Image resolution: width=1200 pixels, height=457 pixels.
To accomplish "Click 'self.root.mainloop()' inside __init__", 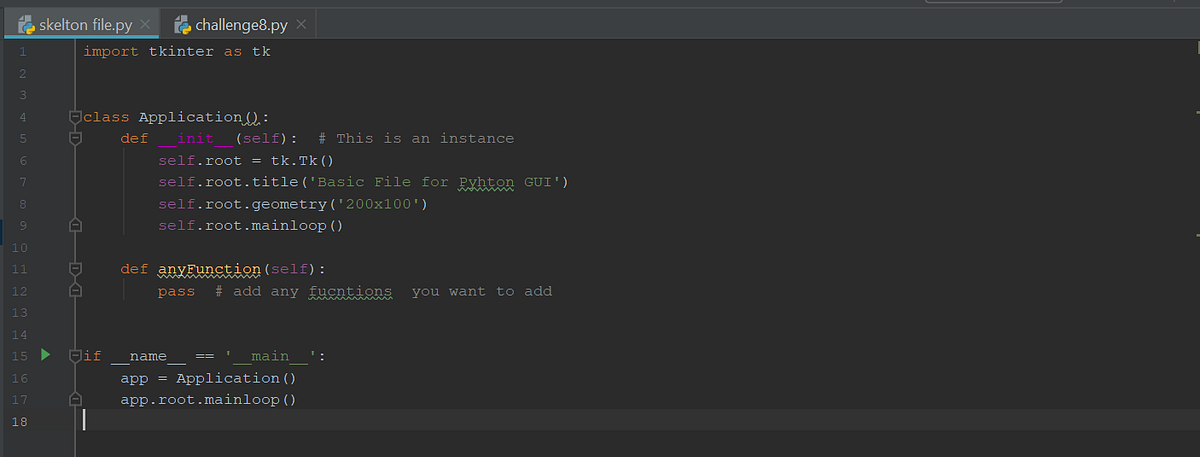I will click(x=250, y=225).
